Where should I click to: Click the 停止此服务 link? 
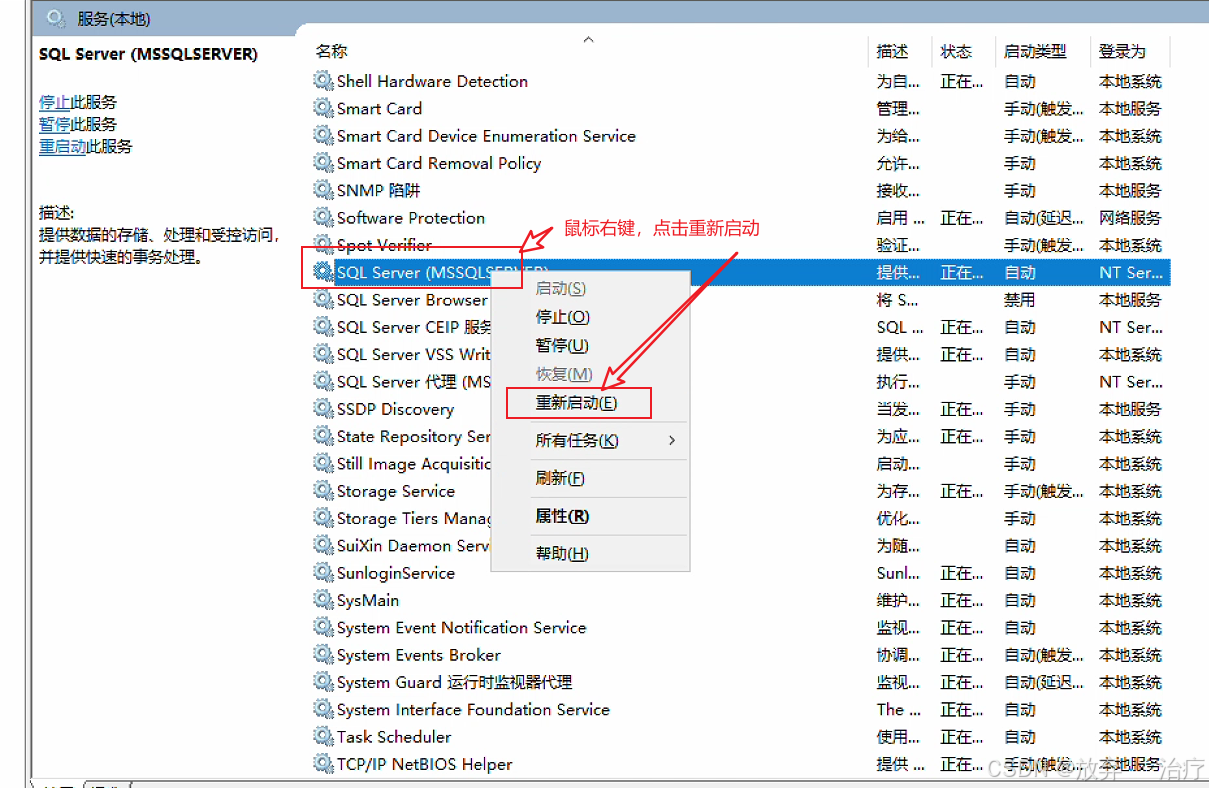point(52,102)
